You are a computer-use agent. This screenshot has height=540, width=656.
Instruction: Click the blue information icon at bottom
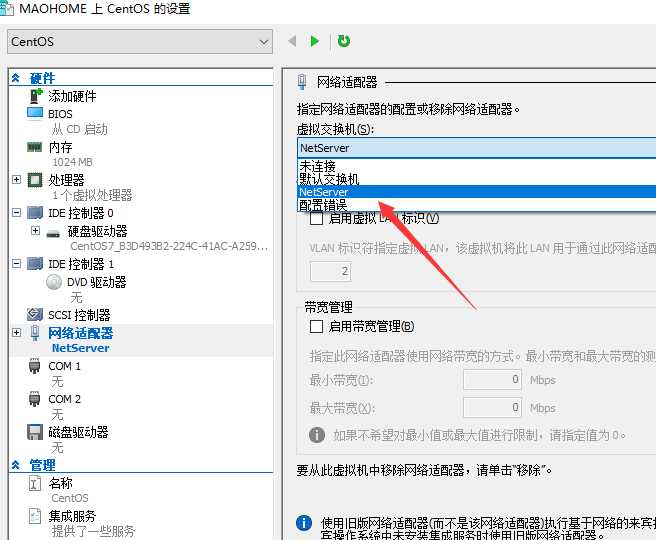[304, 523]
